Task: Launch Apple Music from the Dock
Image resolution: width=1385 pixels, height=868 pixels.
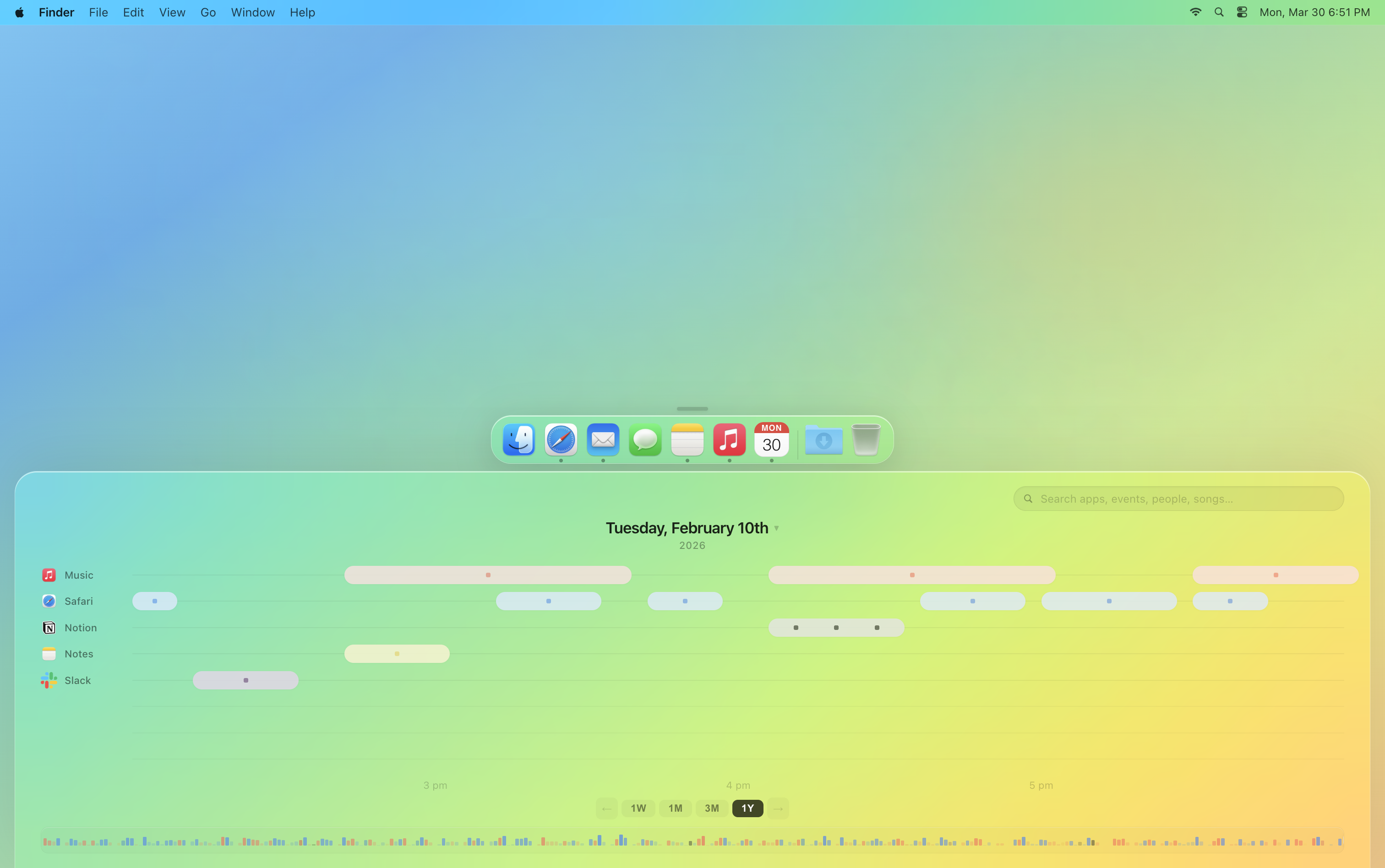Action: pos(728,440)
